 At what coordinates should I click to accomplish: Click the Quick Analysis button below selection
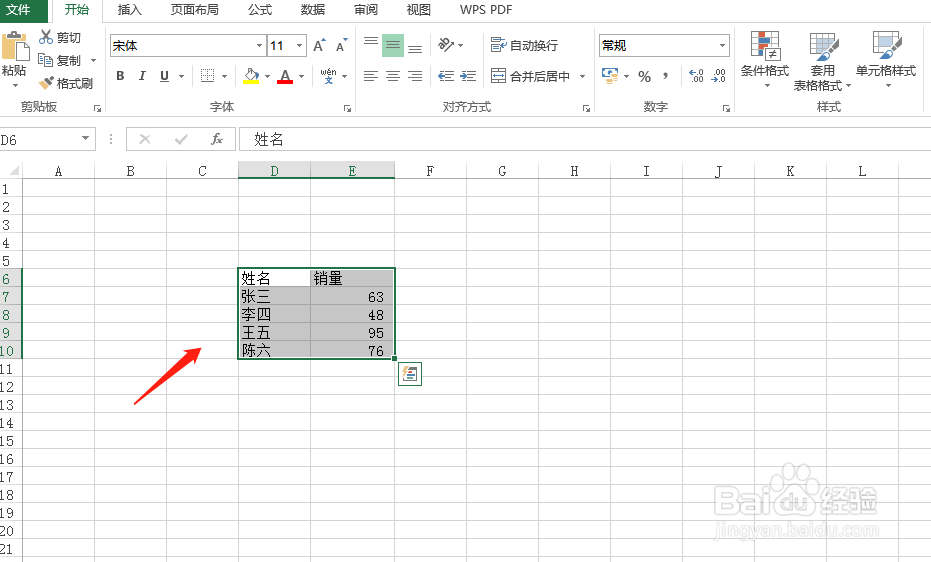coord(410,374)
